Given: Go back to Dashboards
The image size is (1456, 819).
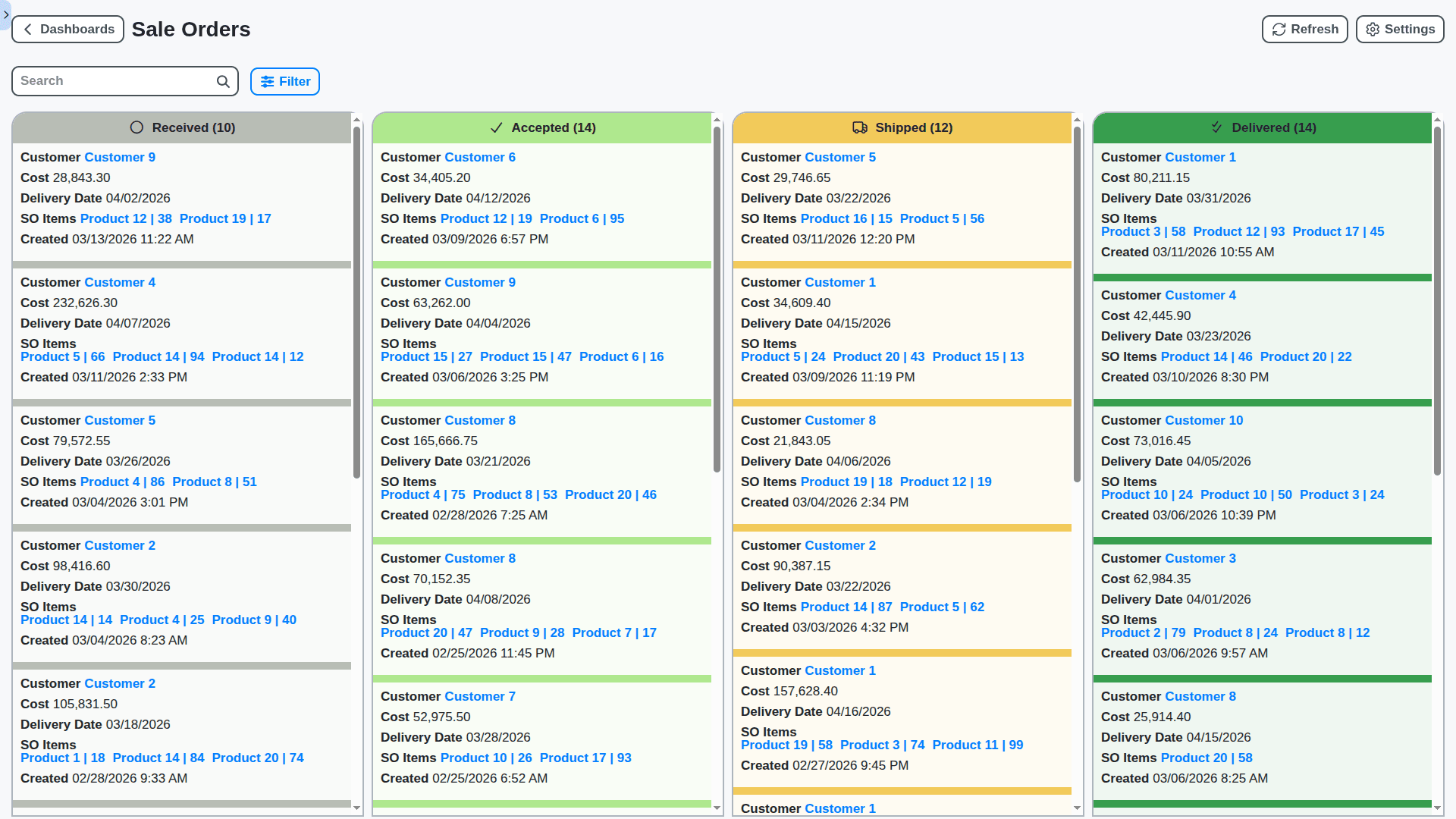Looking at the screenshot, I should pyautogui.click(x=68, y=30).
